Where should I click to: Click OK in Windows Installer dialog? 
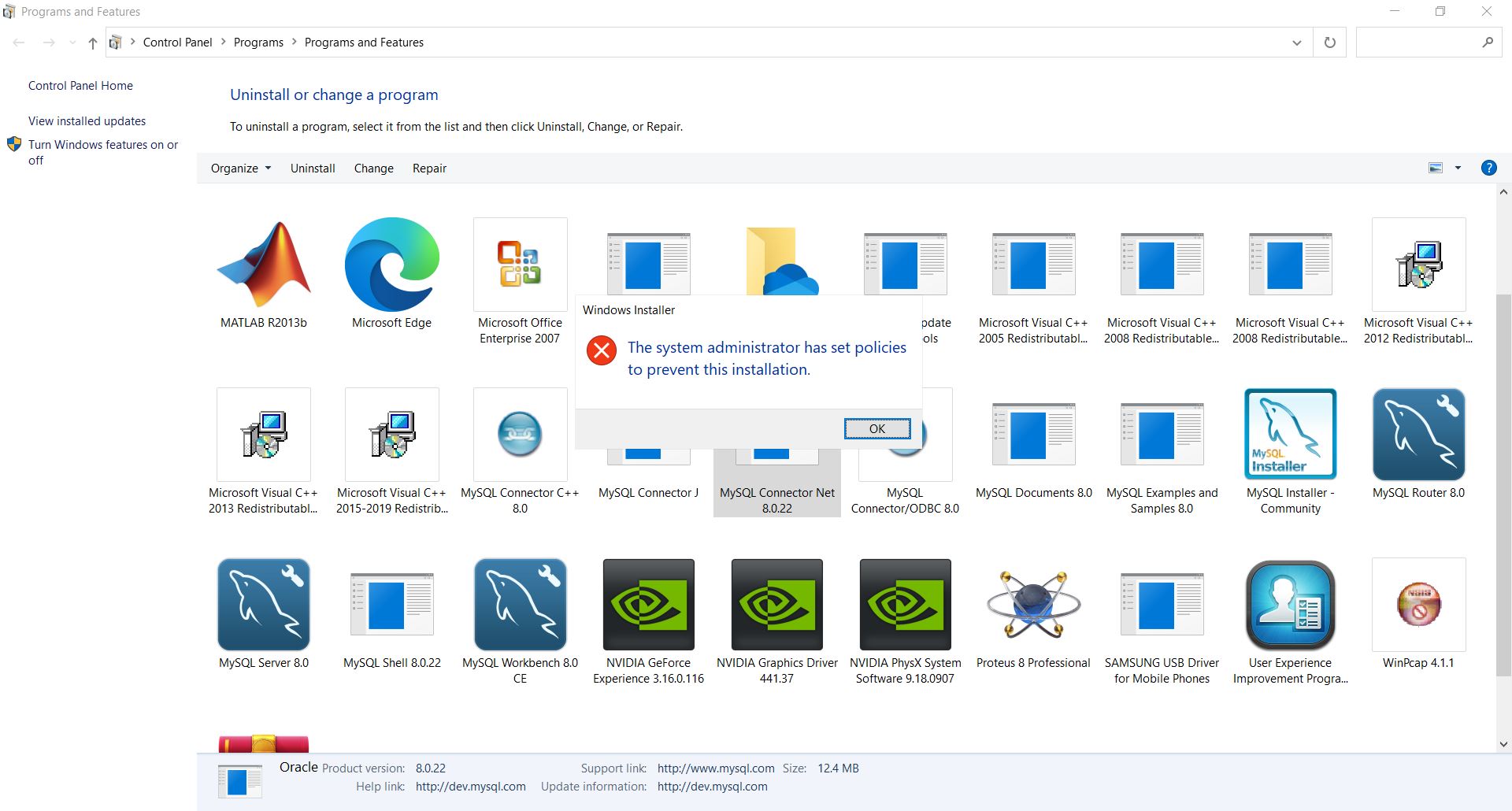[877, 428]
